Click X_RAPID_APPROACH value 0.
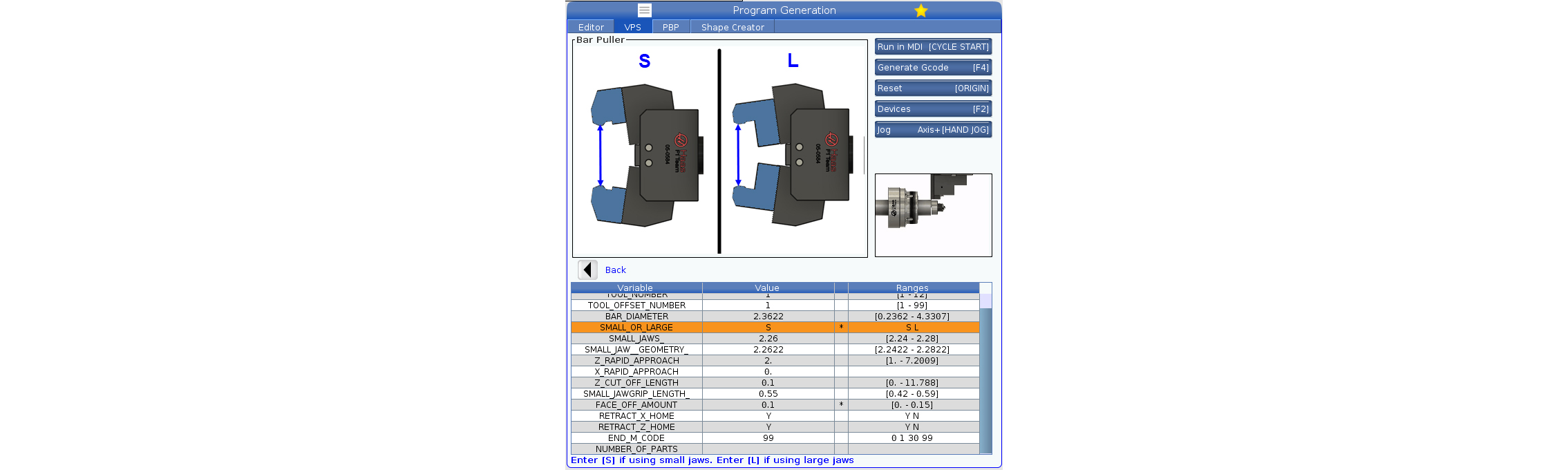Image resolution: width=1568 pixels, height=470 pixels. pyautogui.click(x=768, y=372)
